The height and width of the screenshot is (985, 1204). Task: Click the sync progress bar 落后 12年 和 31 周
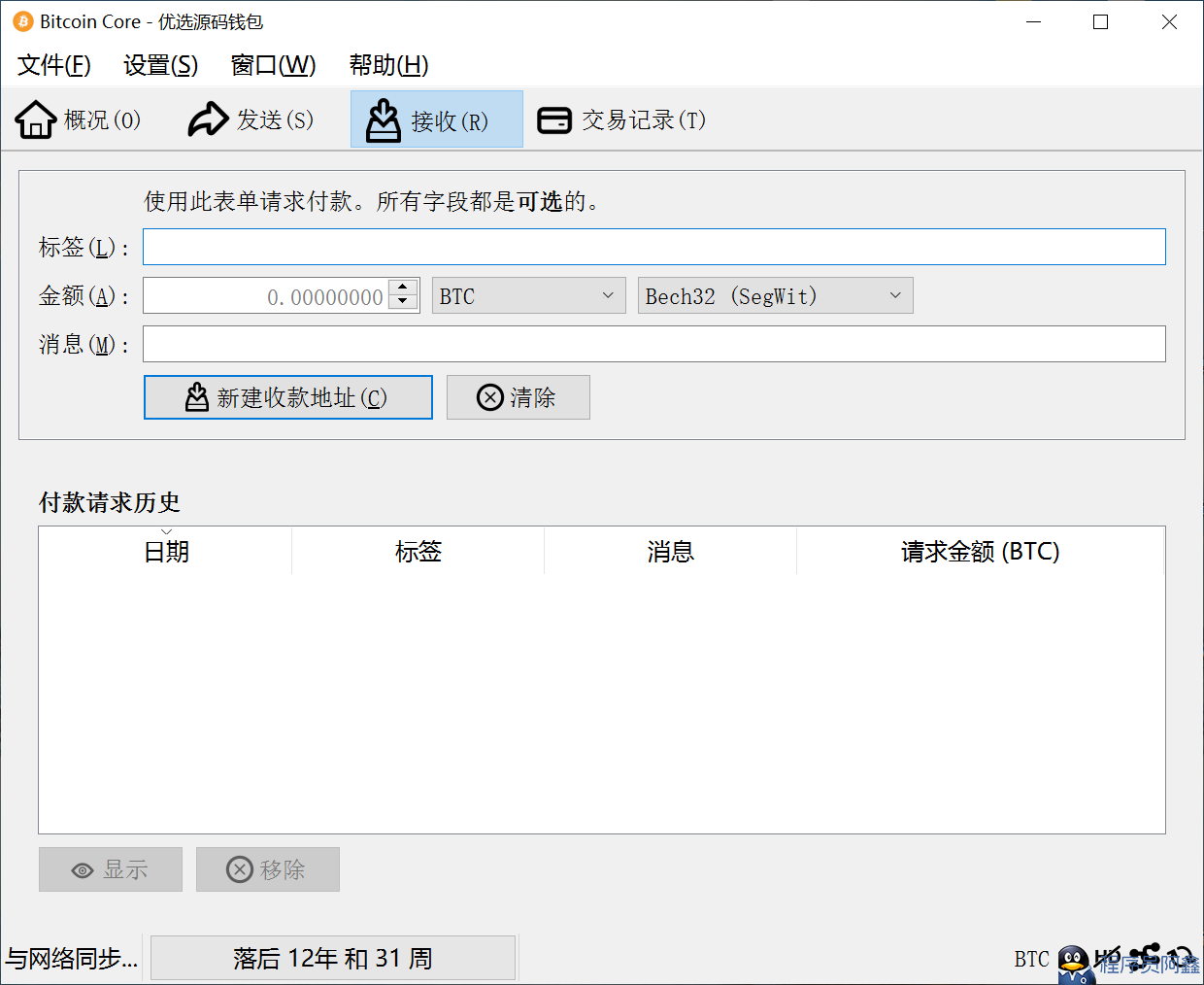pos(333,959)
